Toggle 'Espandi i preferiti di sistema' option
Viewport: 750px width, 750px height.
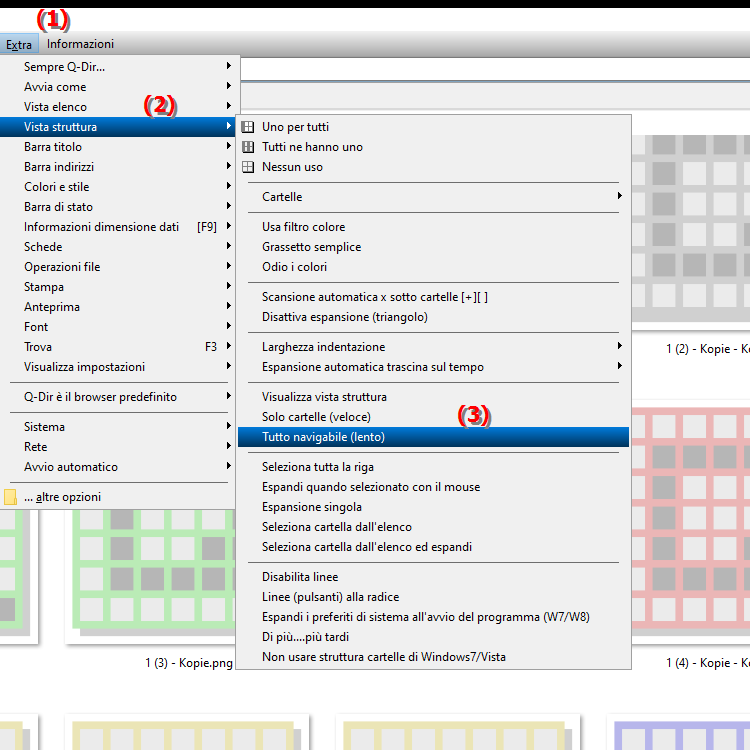tap(433, 617)
